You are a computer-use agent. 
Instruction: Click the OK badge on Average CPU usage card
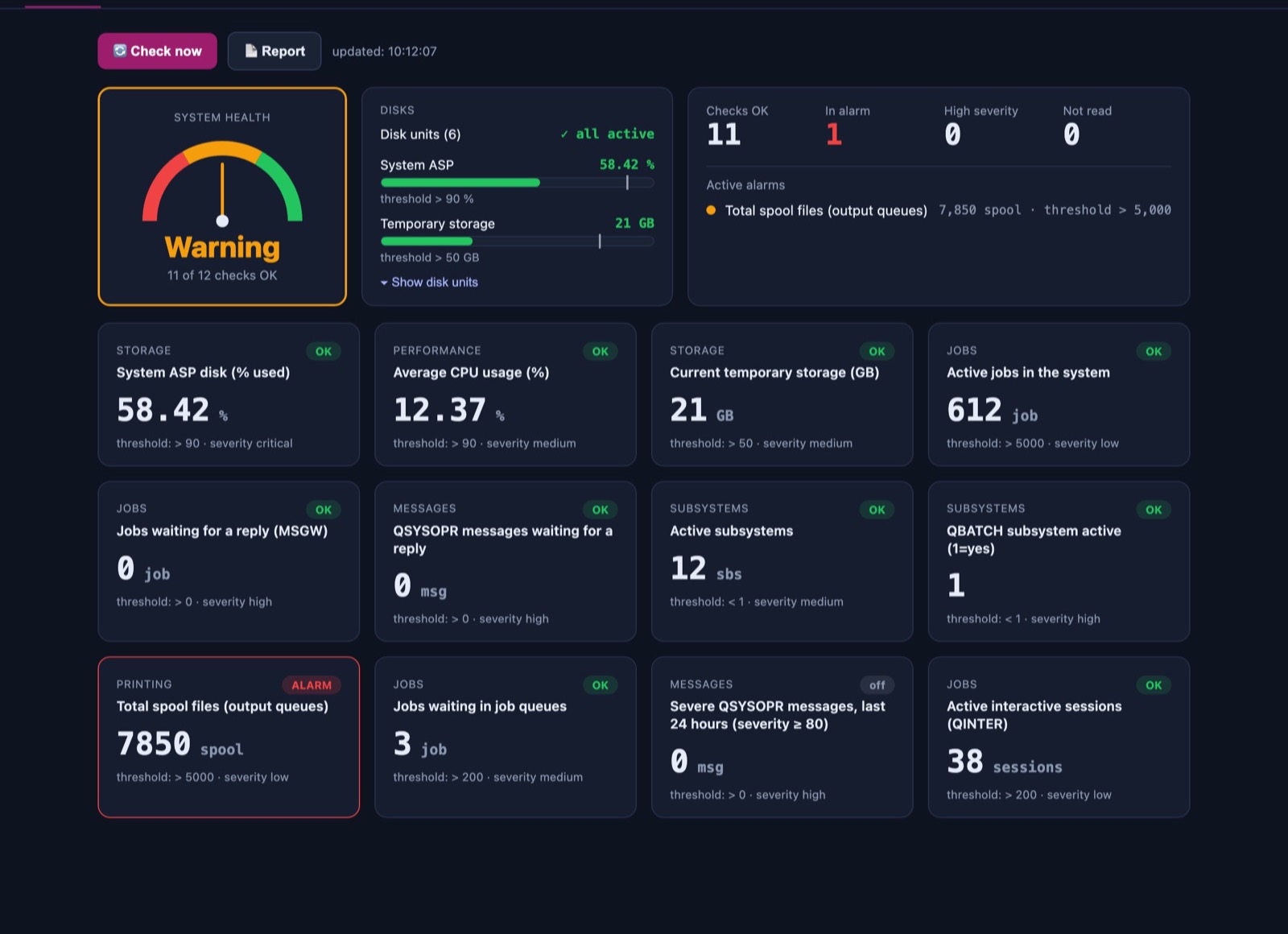tap(601, 352)
